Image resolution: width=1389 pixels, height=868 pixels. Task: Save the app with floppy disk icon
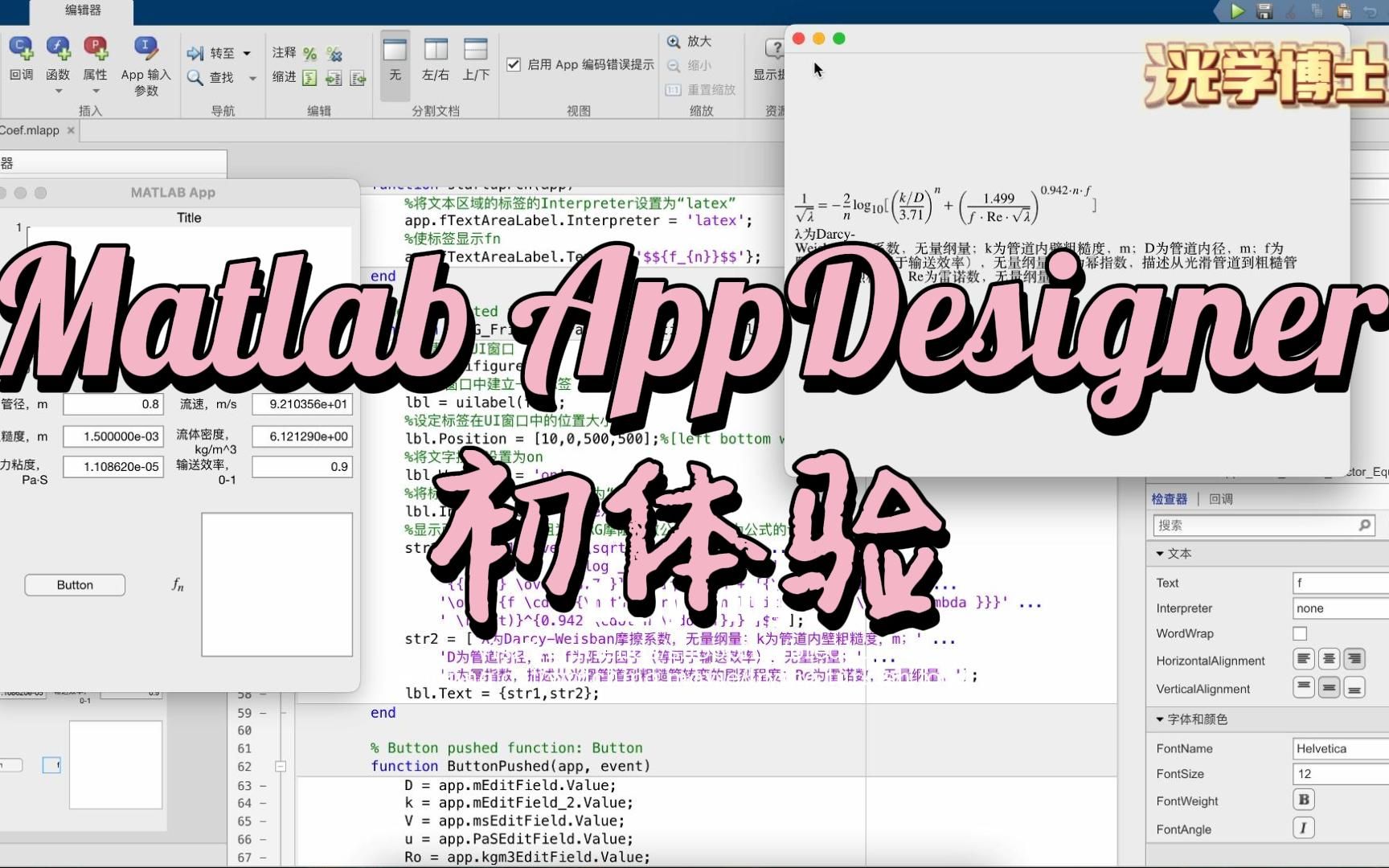(1264, 11)
